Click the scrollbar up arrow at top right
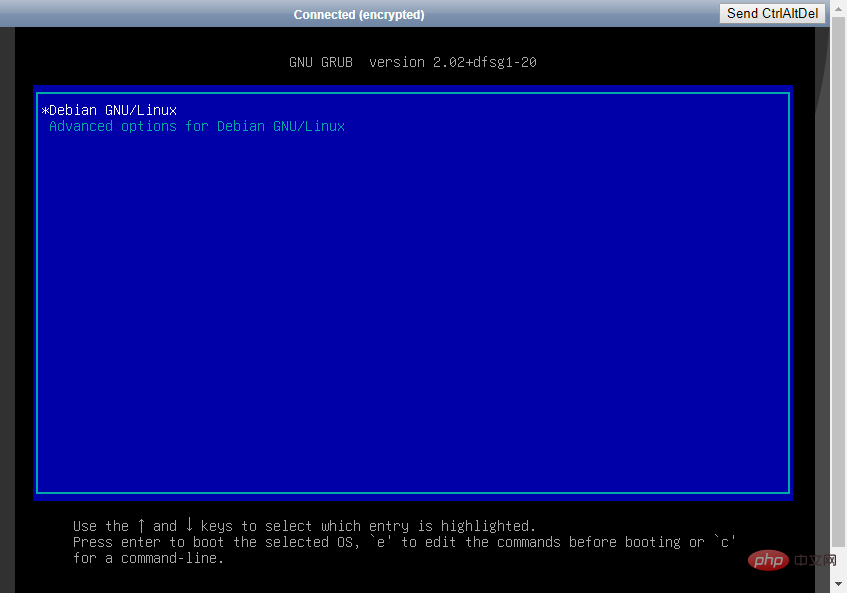 pos(838,9)
